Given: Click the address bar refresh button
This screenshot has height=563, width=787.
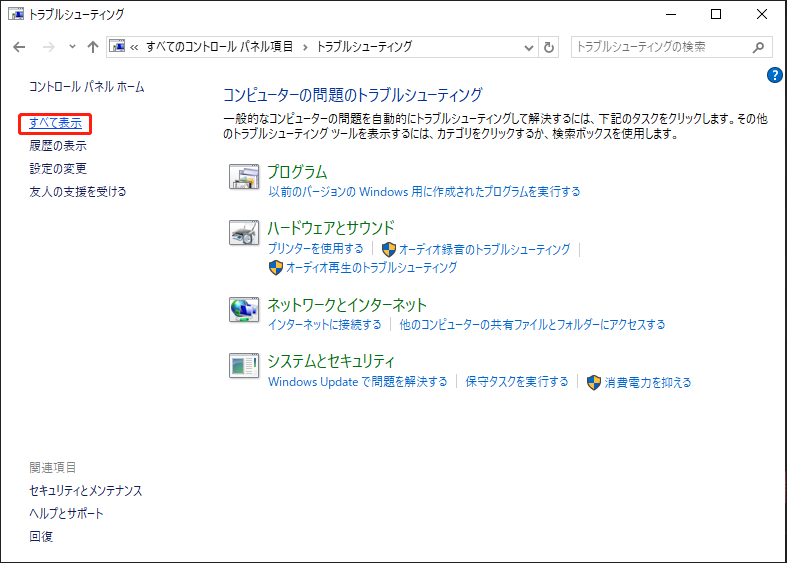Looking at the screenshot, I should coord(549,48).
